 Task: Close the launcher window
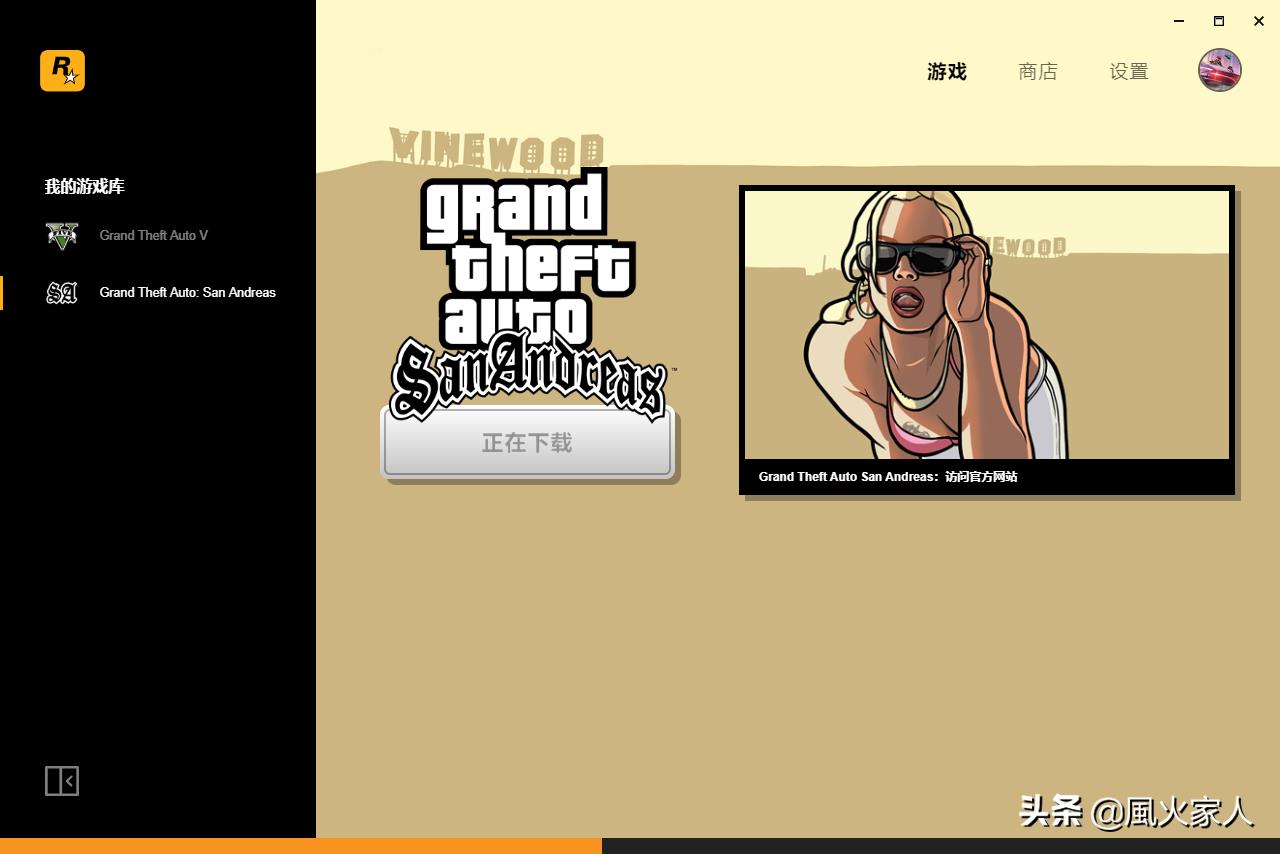1259,21
